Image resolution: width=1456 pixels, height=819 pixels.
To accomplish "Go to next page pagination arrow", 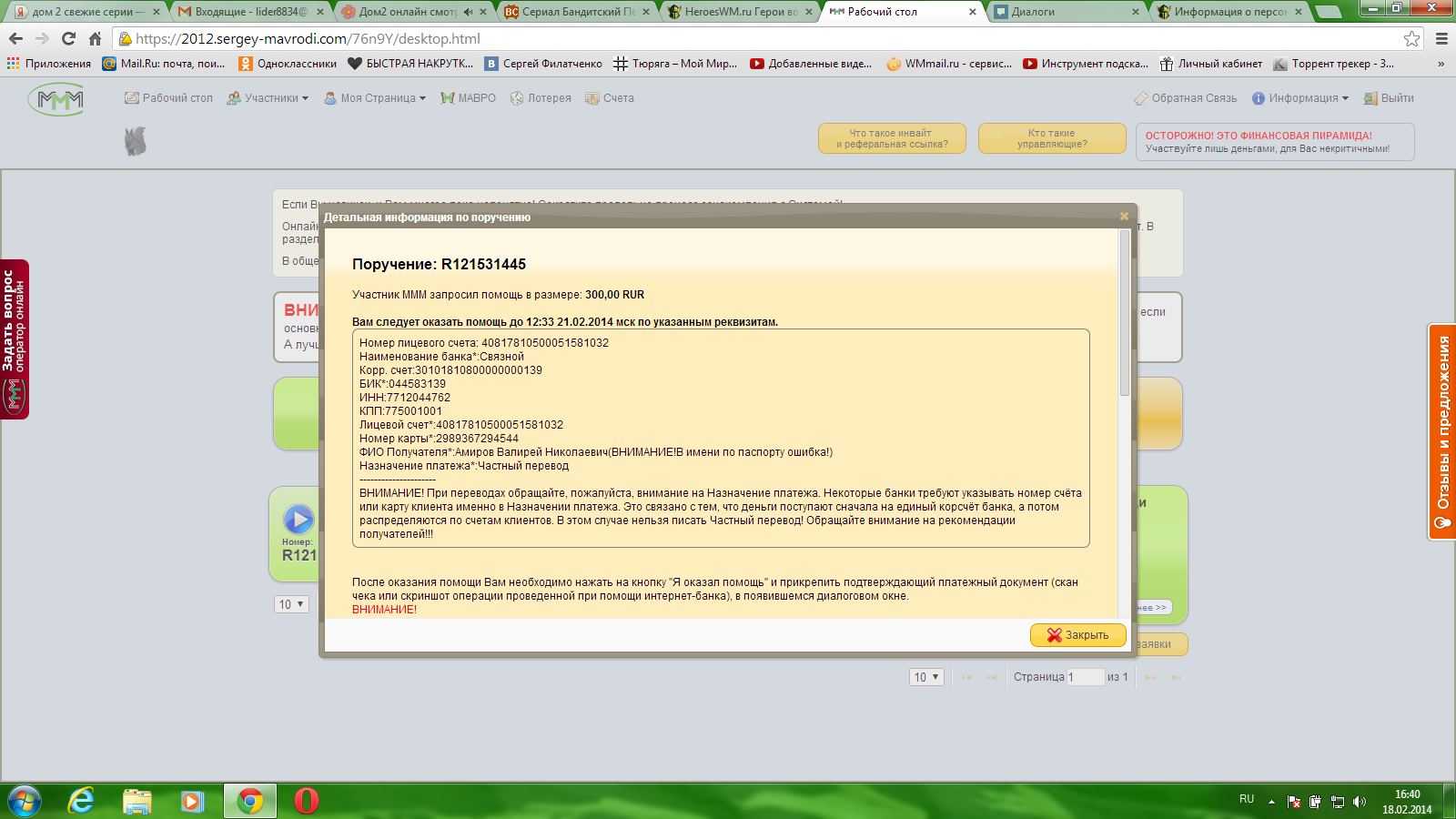I will click(1150, 677).
